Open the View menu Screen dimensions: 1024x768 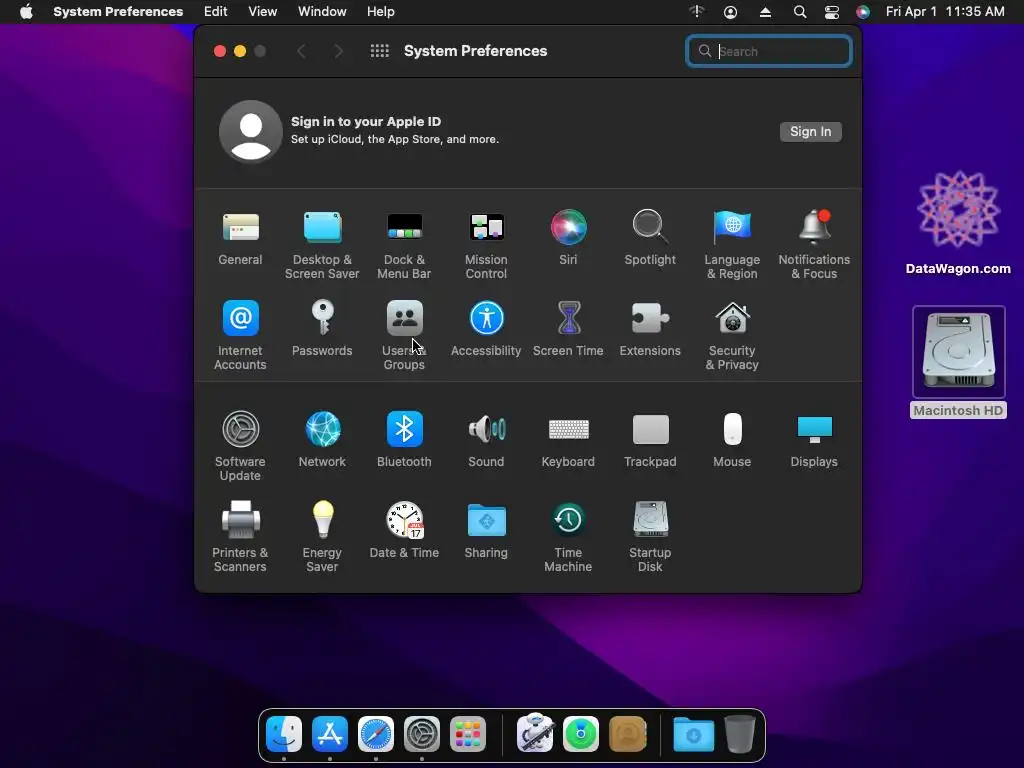click(263, 12)
